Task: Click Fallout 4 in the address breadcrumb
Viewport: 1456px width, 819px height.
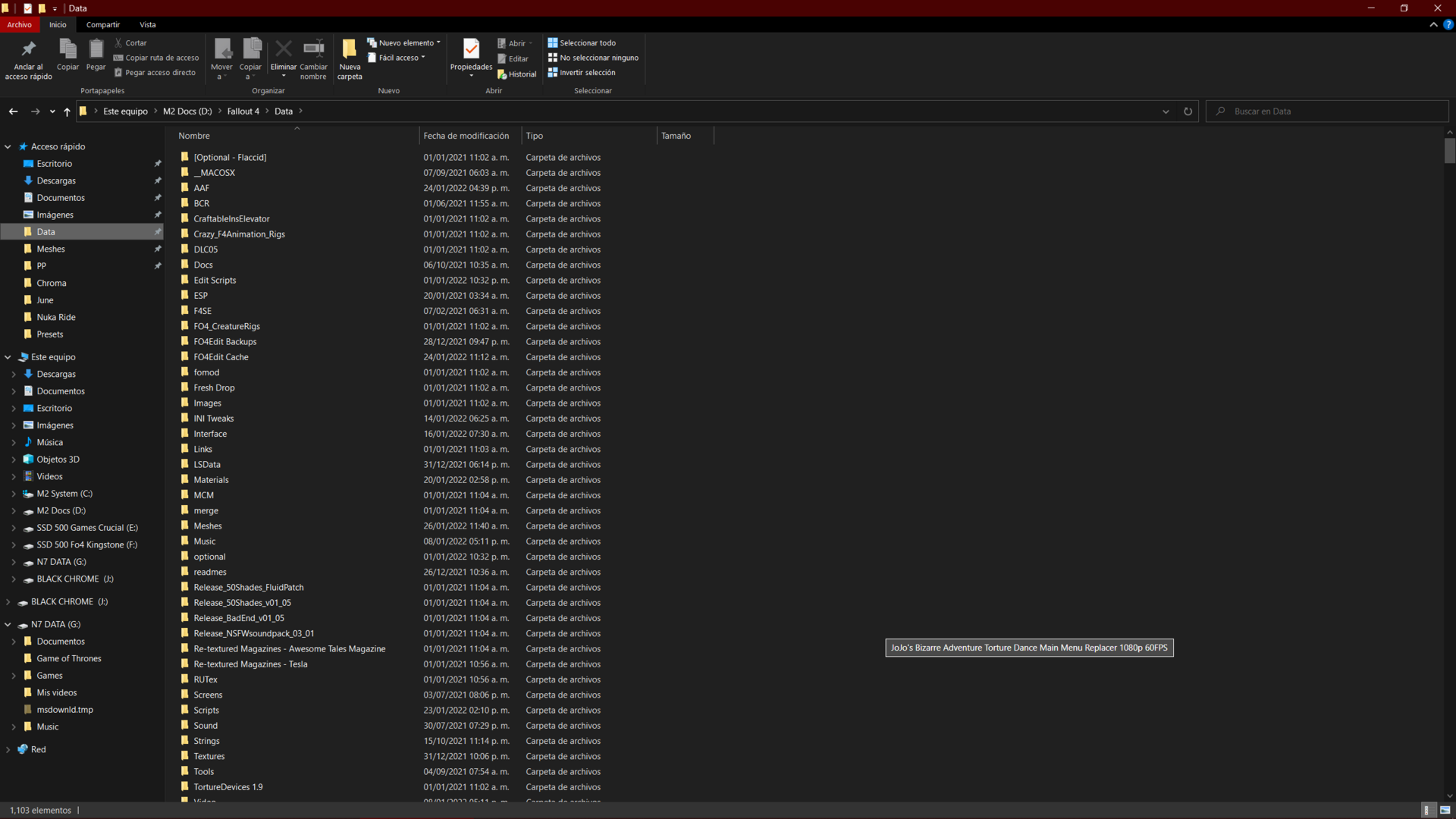Action: tap(243, 111)
